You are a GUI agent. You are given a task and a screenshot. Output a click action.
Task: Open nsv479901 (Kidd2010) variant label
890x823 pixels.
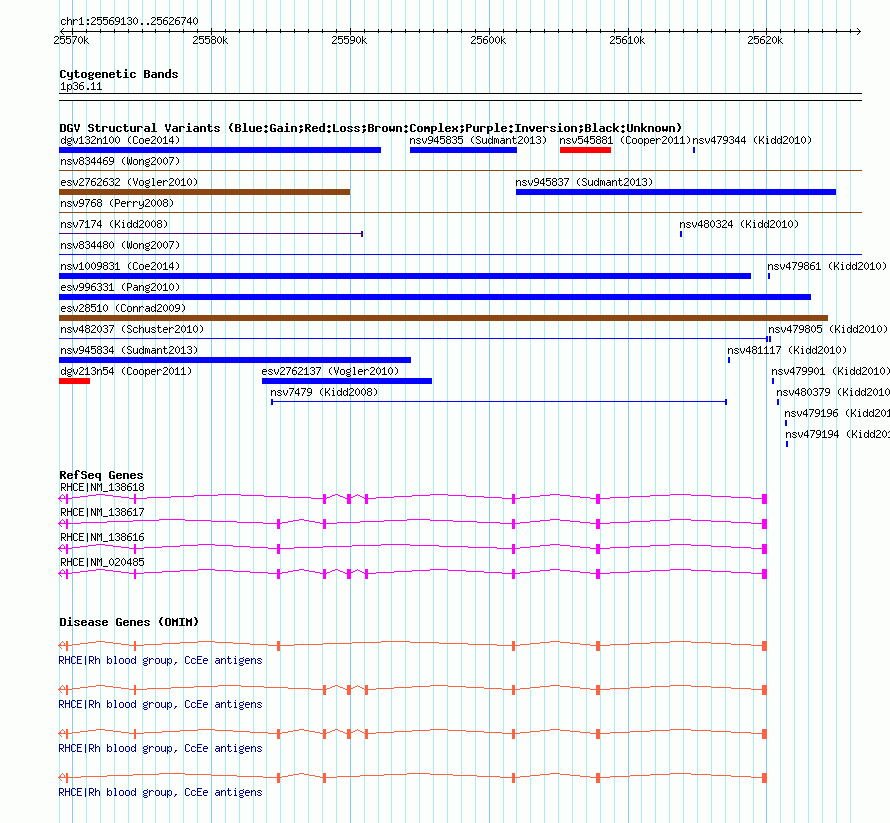(x=830, y=371)
